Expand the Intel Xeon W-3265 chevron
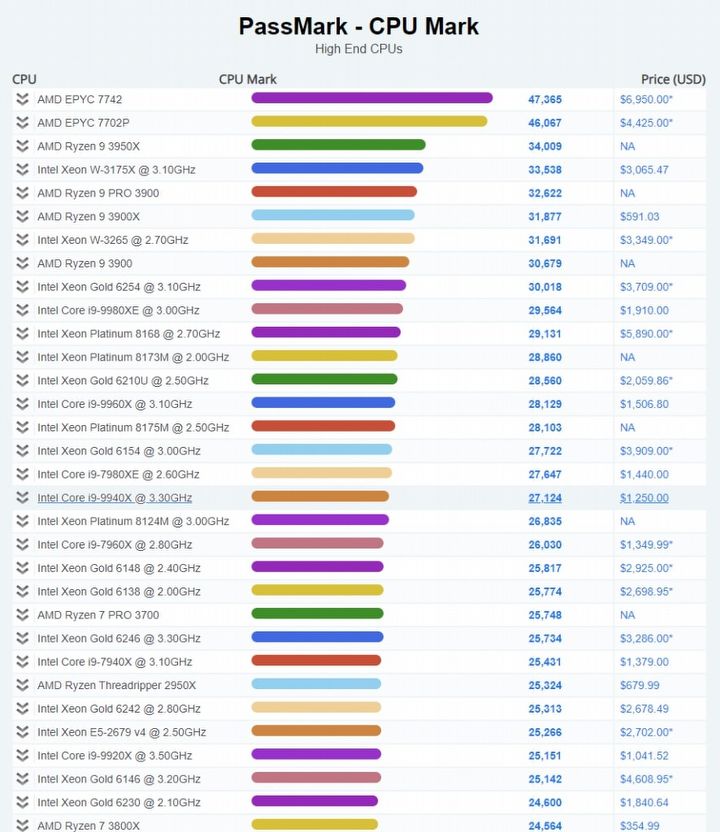The image size is (720, 832). tap(22, 240)
